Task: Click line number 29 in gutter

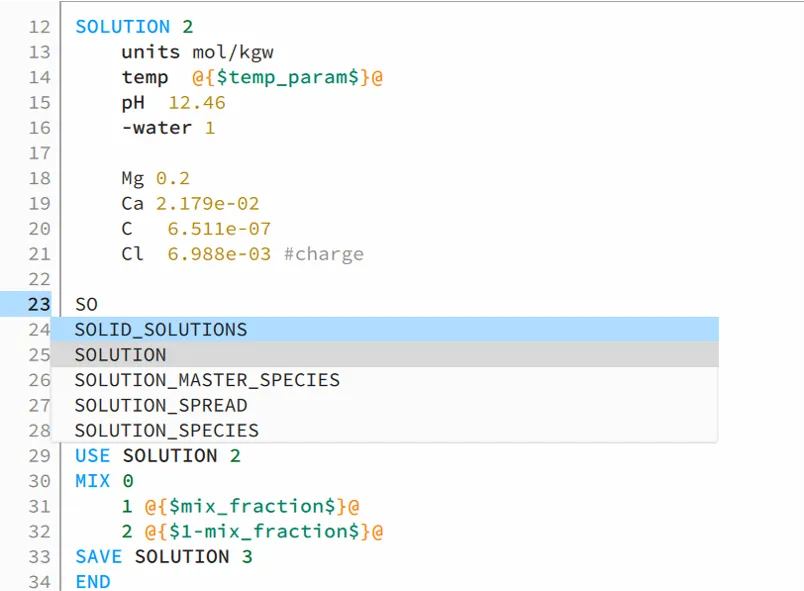Action: pyautogui.click(x=39, y=456)
